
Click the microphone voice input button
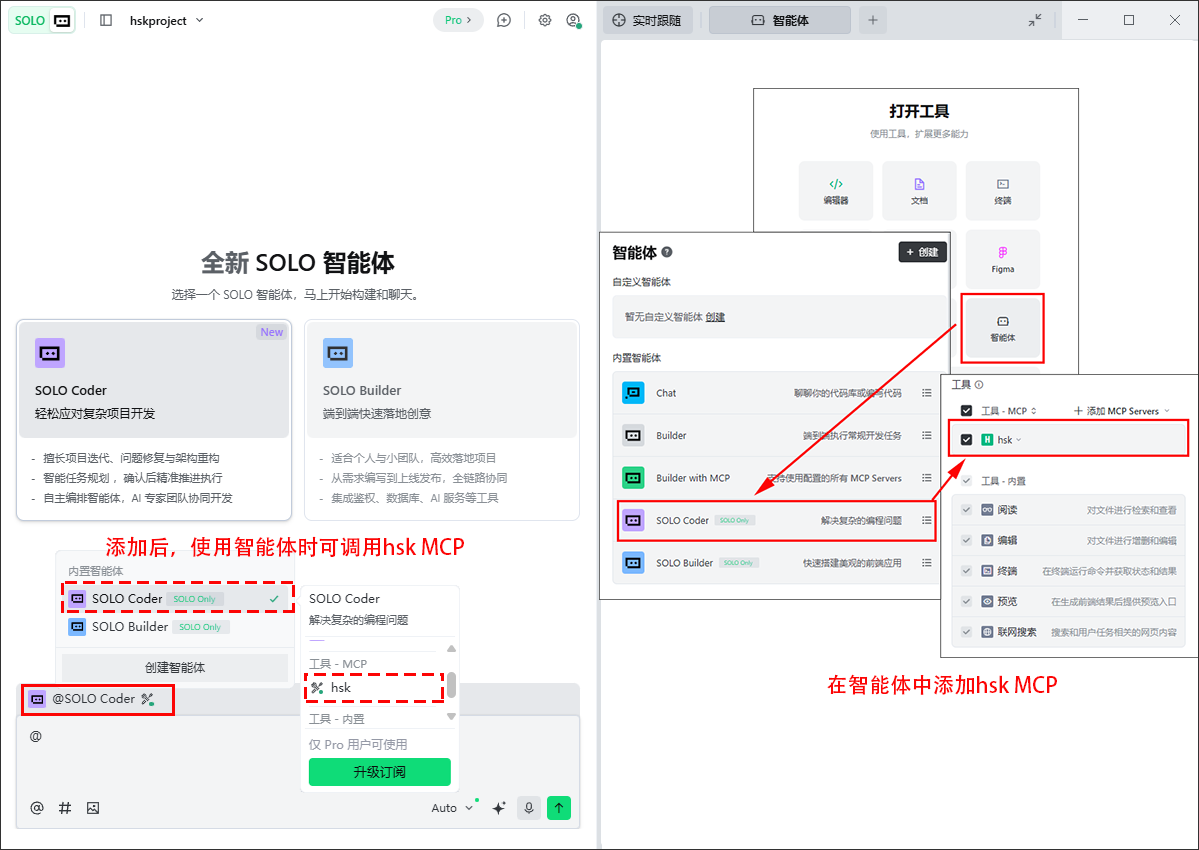point(528,808)
